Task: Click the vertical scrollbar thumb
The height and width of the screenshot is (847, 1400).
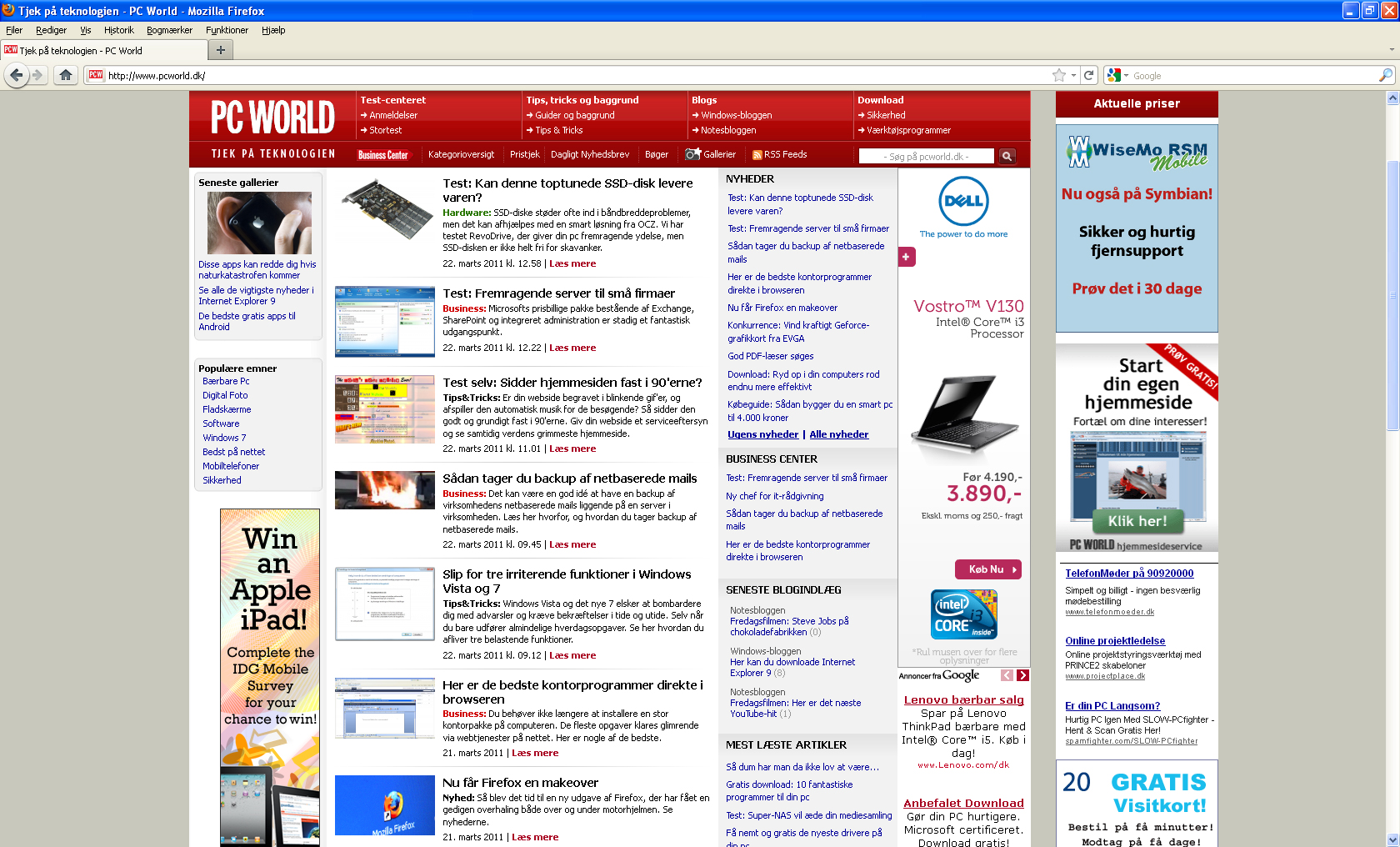Action: (x=1392, y=296)
